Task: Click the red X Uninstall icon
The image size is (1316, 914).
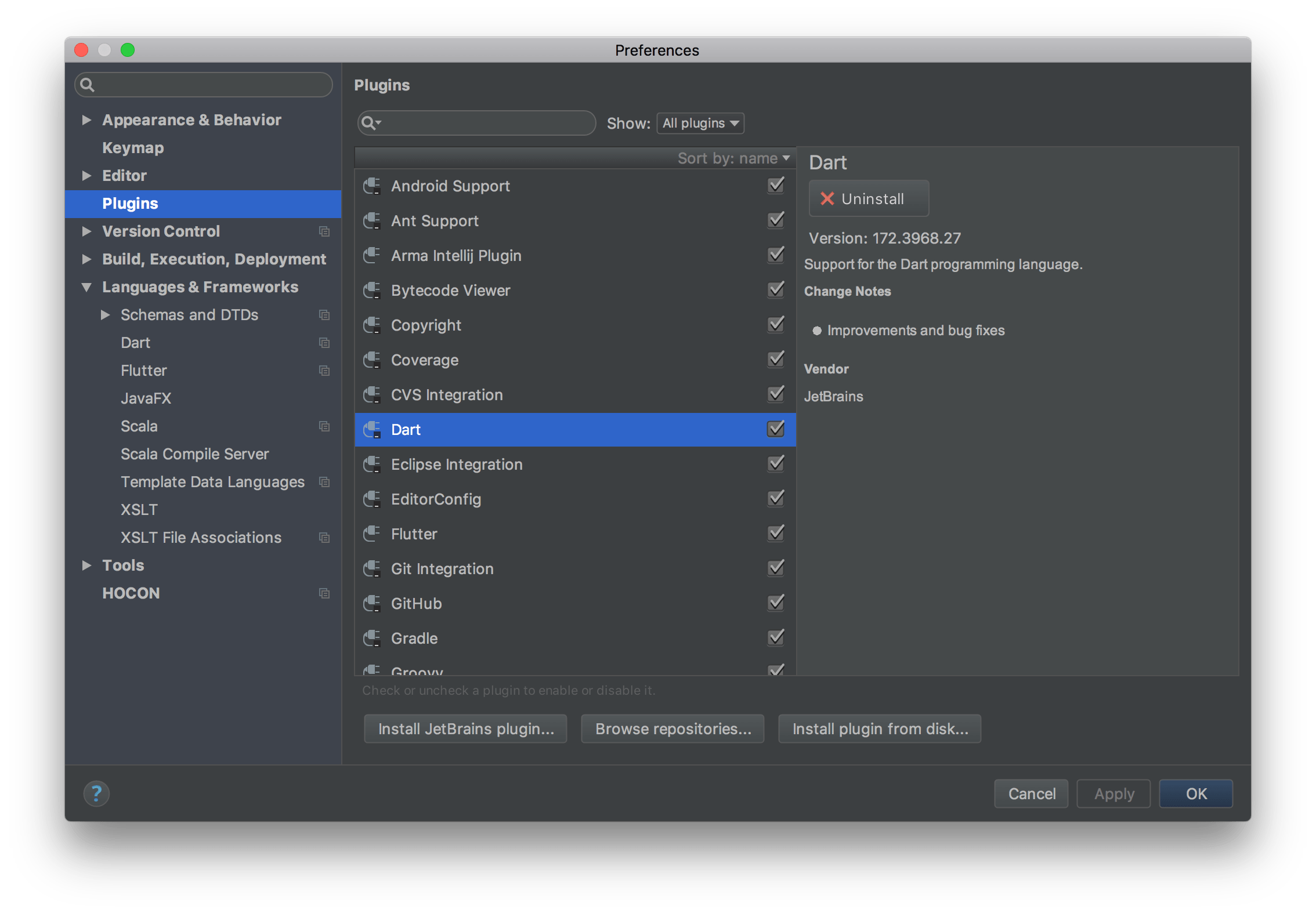Action: 827,199
